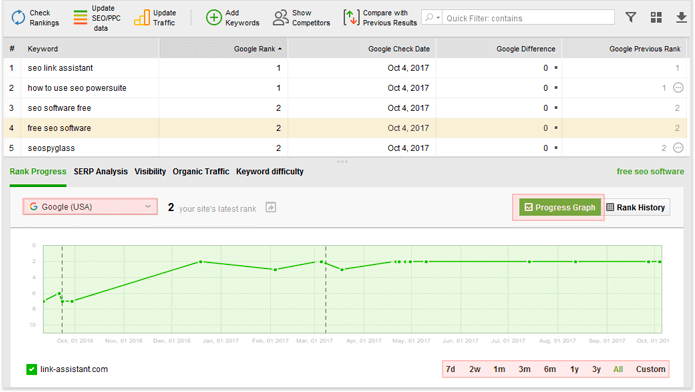
Task: Click the '#' column header
Action: [12, 49]
